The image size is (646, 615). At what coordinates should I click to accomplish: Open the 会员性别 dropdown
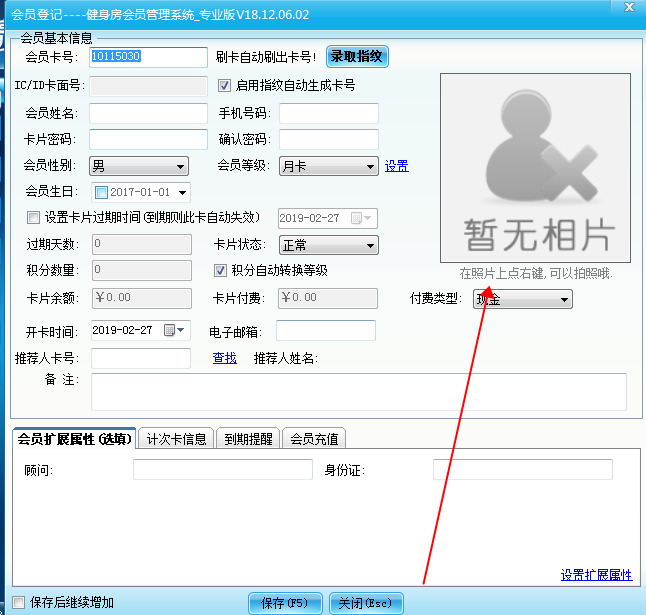[139, 166]
